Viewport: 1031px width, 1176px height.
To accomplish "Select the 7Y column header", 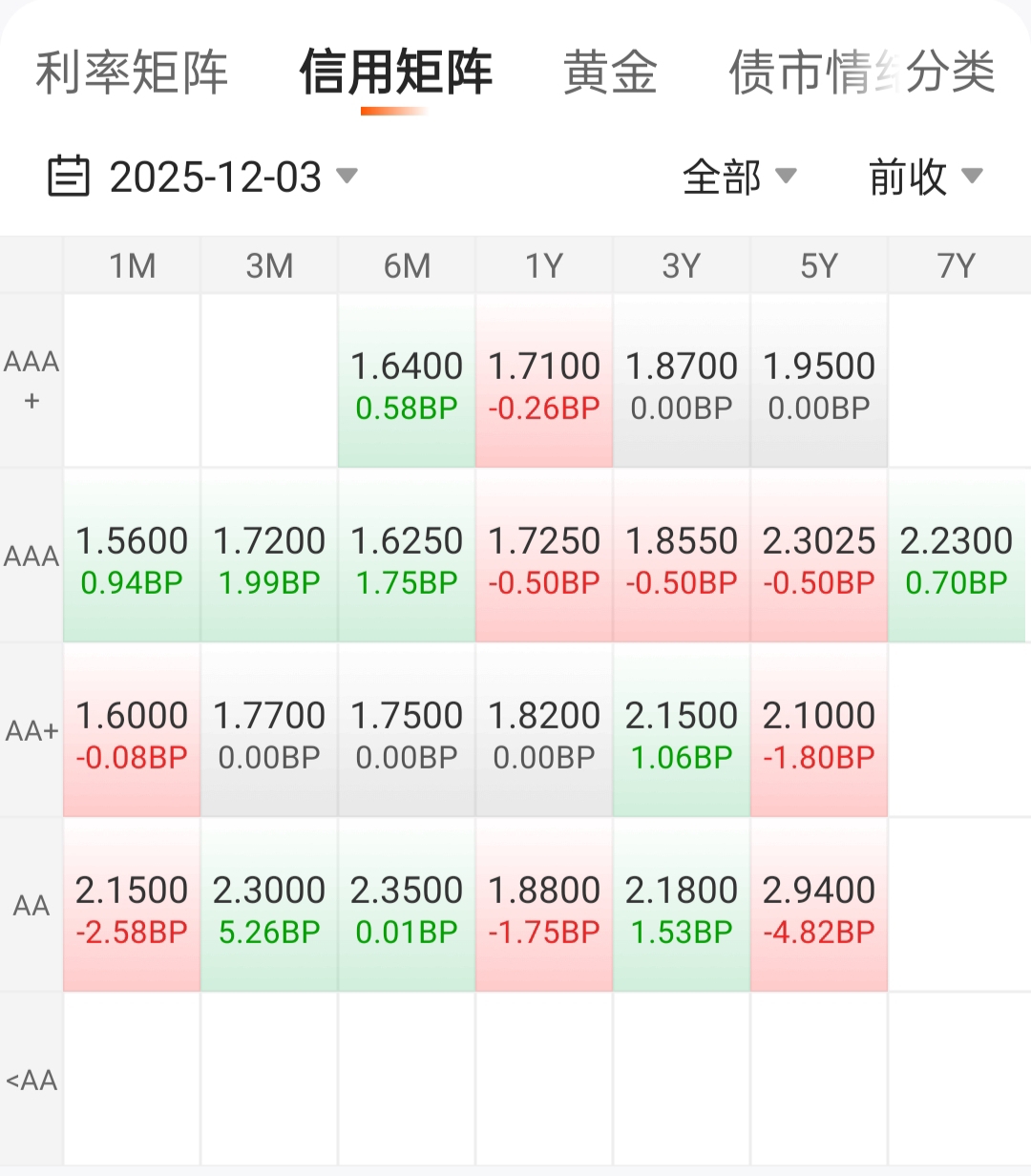I will click(x=957, y=265).
